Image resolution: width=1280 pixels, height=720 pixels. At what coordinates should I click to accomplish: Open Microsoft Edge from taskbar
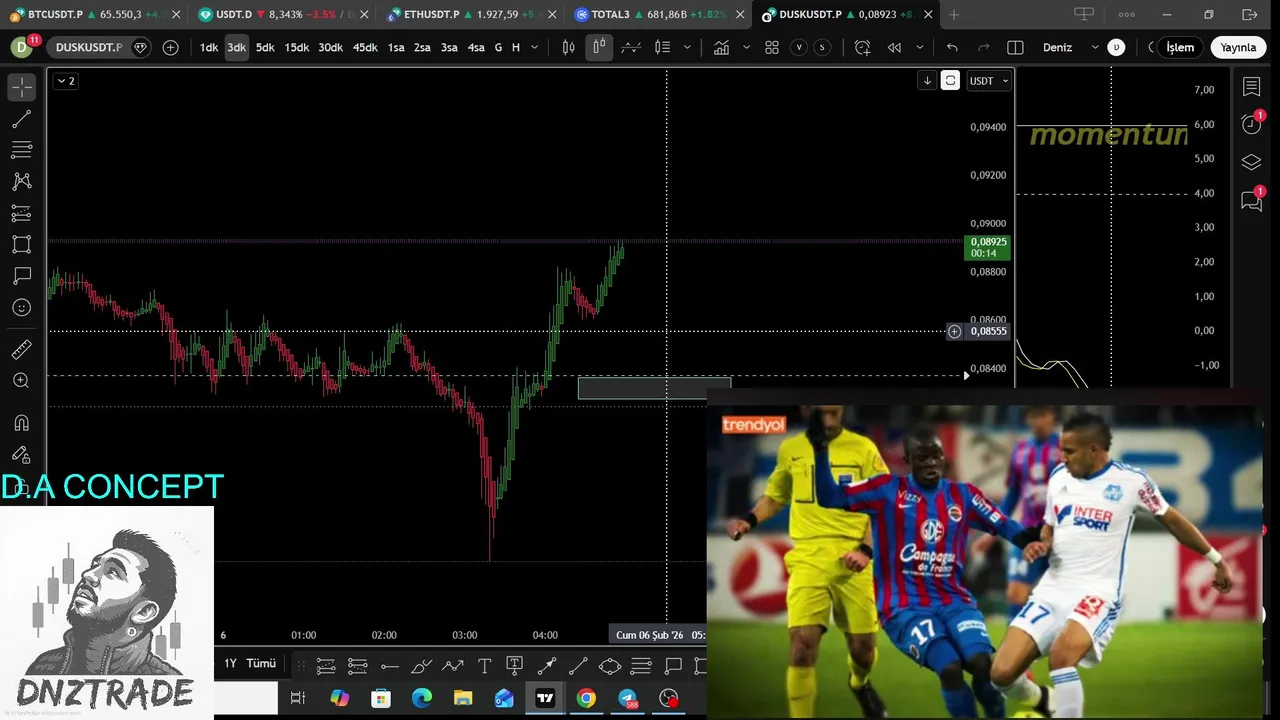pos(422,698)
